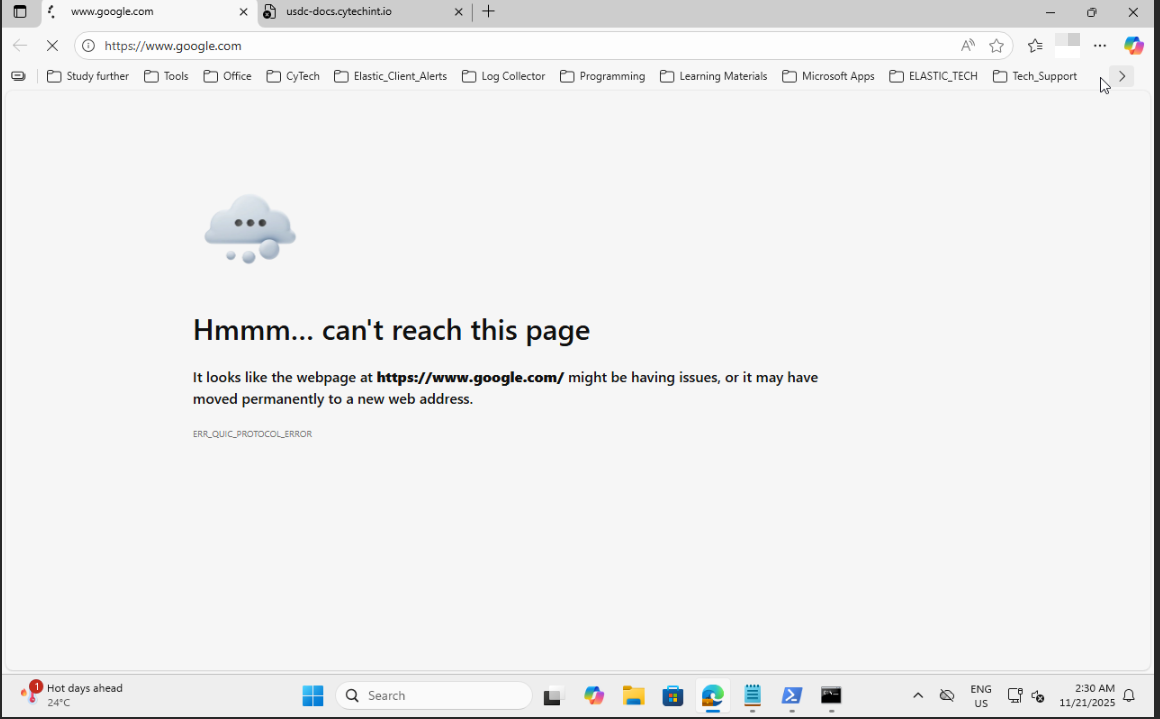Switch to the usdc-docs.cytechint.io tab
The width and height of the screenshot is (1160, 719).
[355, 12]
